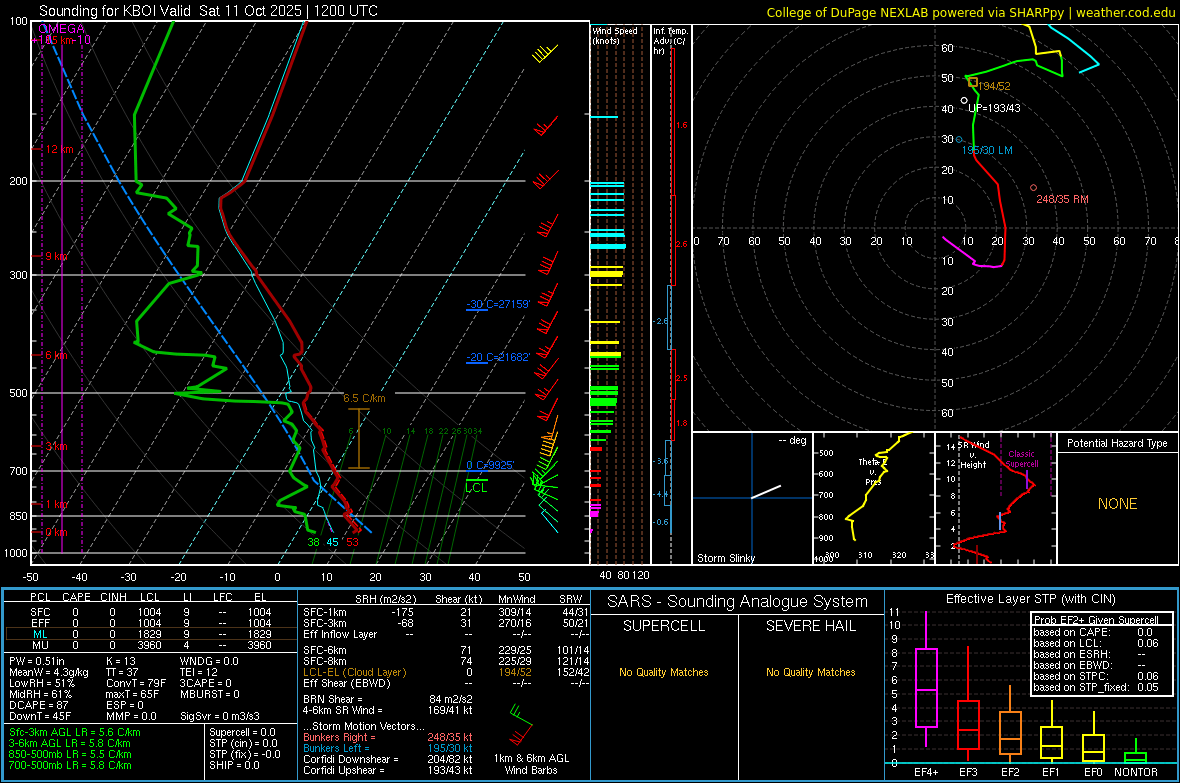The image size is (1180, 783).
Task: Click the 'SARS - Sounding Analogue System' header
Action: pyautogui.click(x=738, y=602)
